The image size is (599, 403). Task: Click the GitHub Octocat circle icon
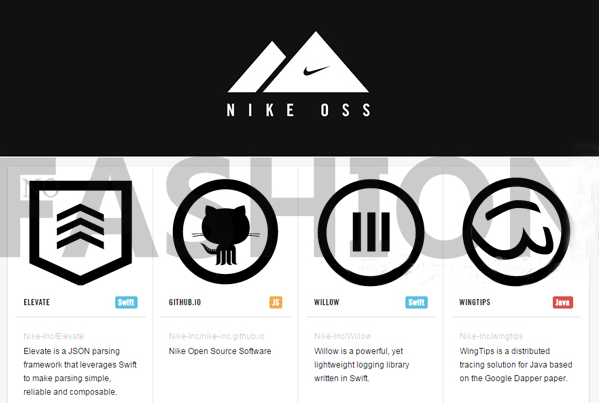click(x=225, y=231)
